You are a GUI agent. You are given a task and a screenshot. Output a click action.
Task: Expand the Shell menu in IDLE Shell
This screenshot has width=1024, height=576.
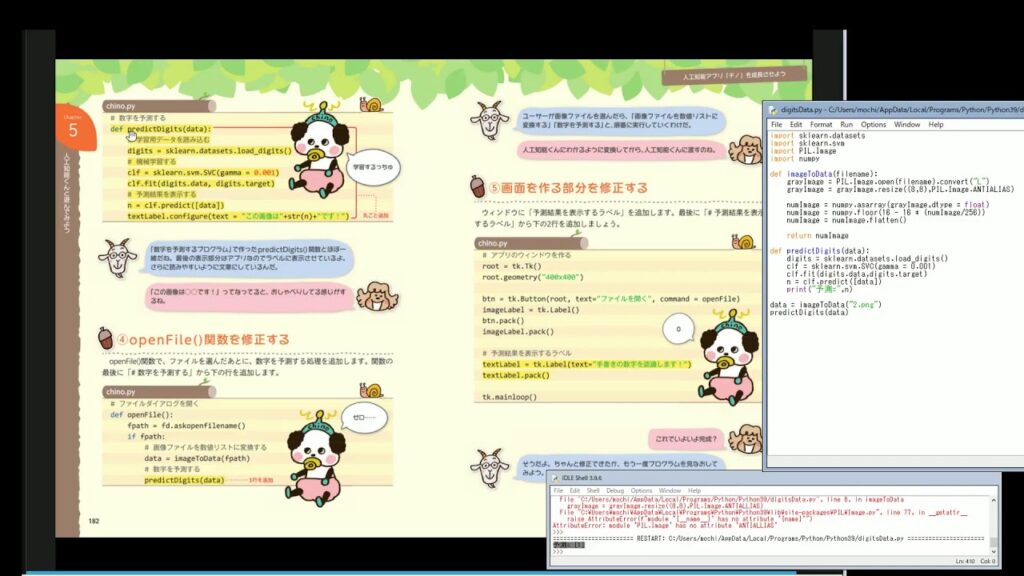click(591, 491)
